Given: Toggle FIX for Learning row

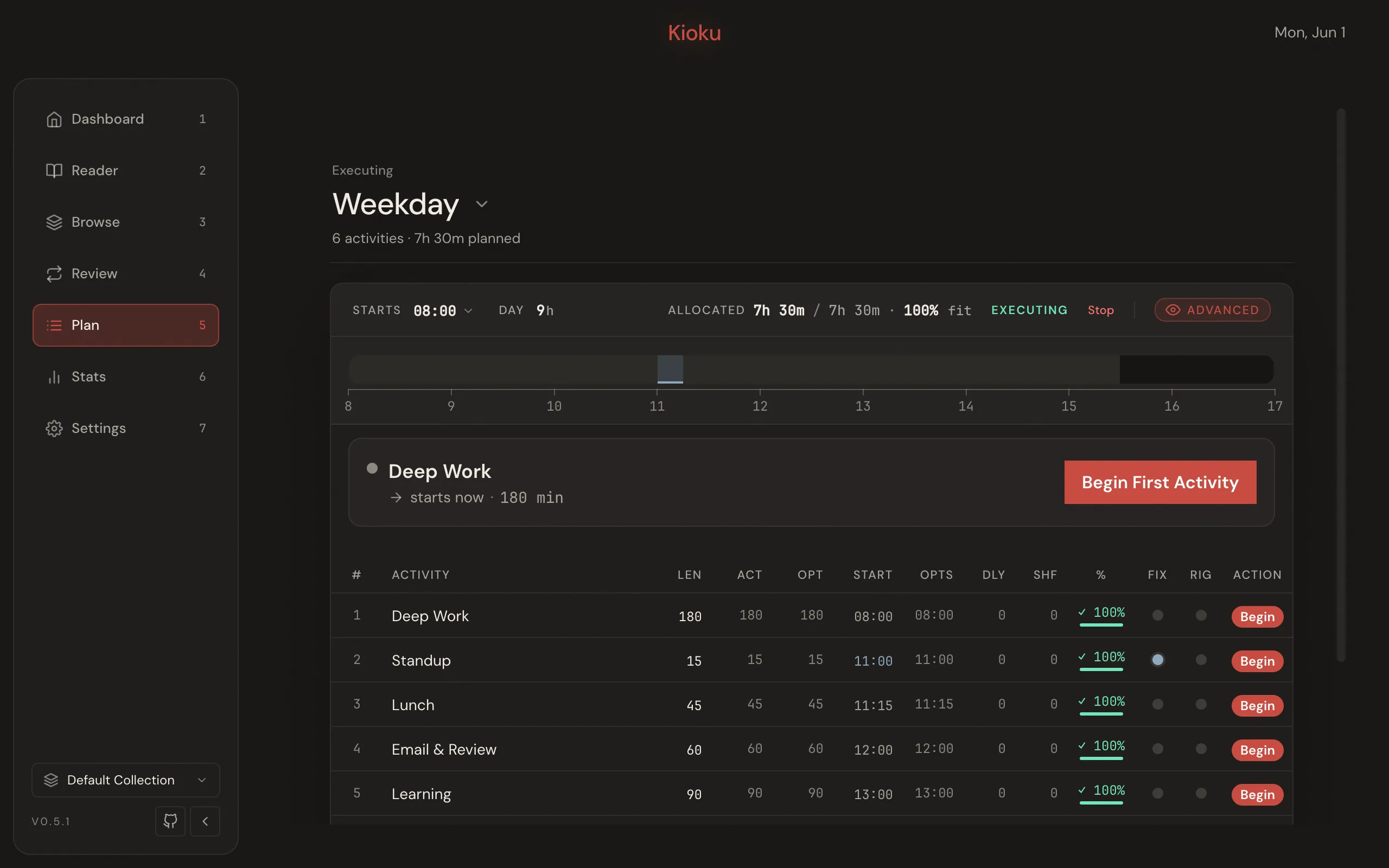Looking at the screenshot, I should click(1158, 793).
